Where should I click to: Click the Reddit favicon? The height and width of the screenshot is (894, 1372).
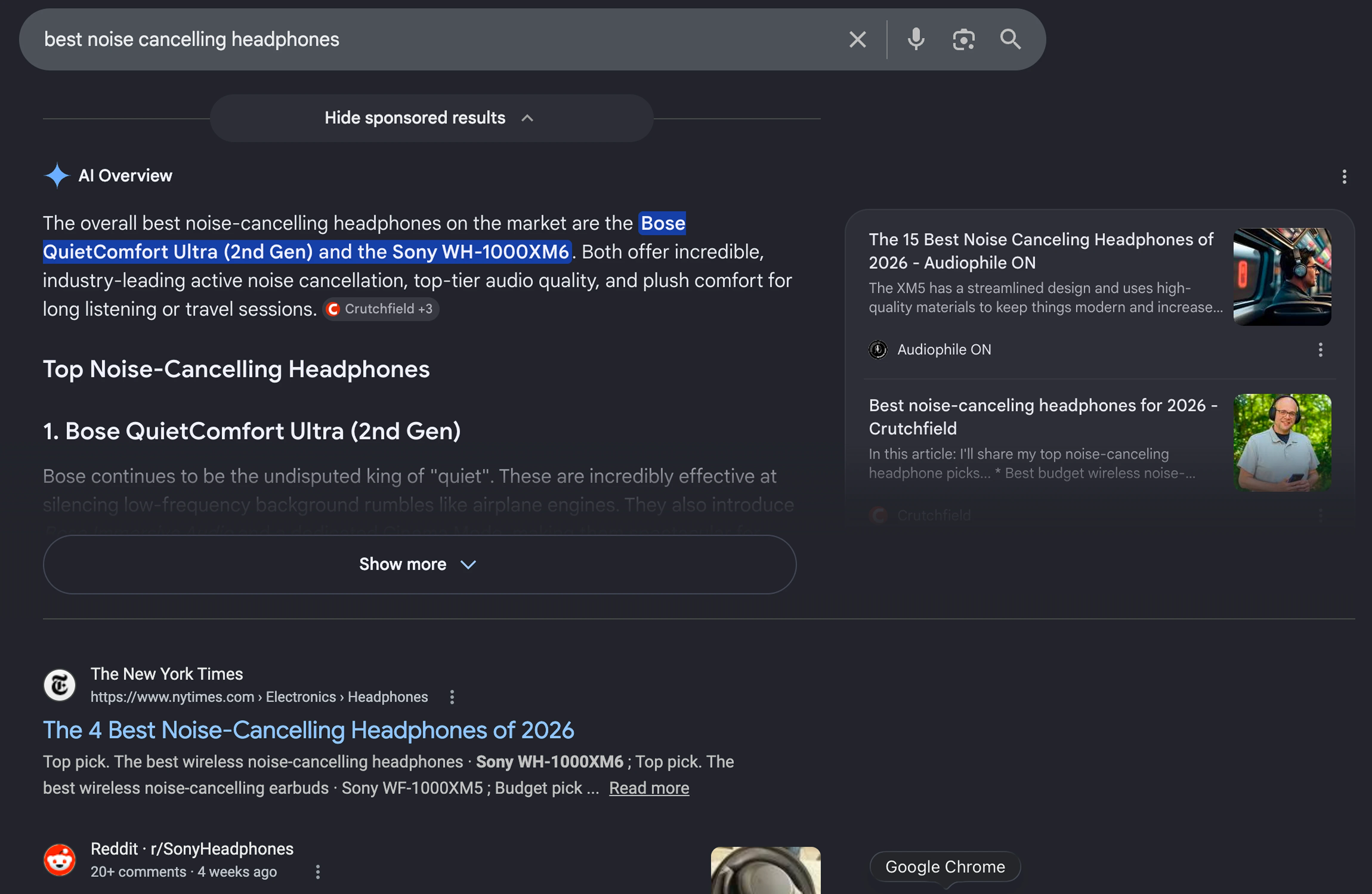59,859
